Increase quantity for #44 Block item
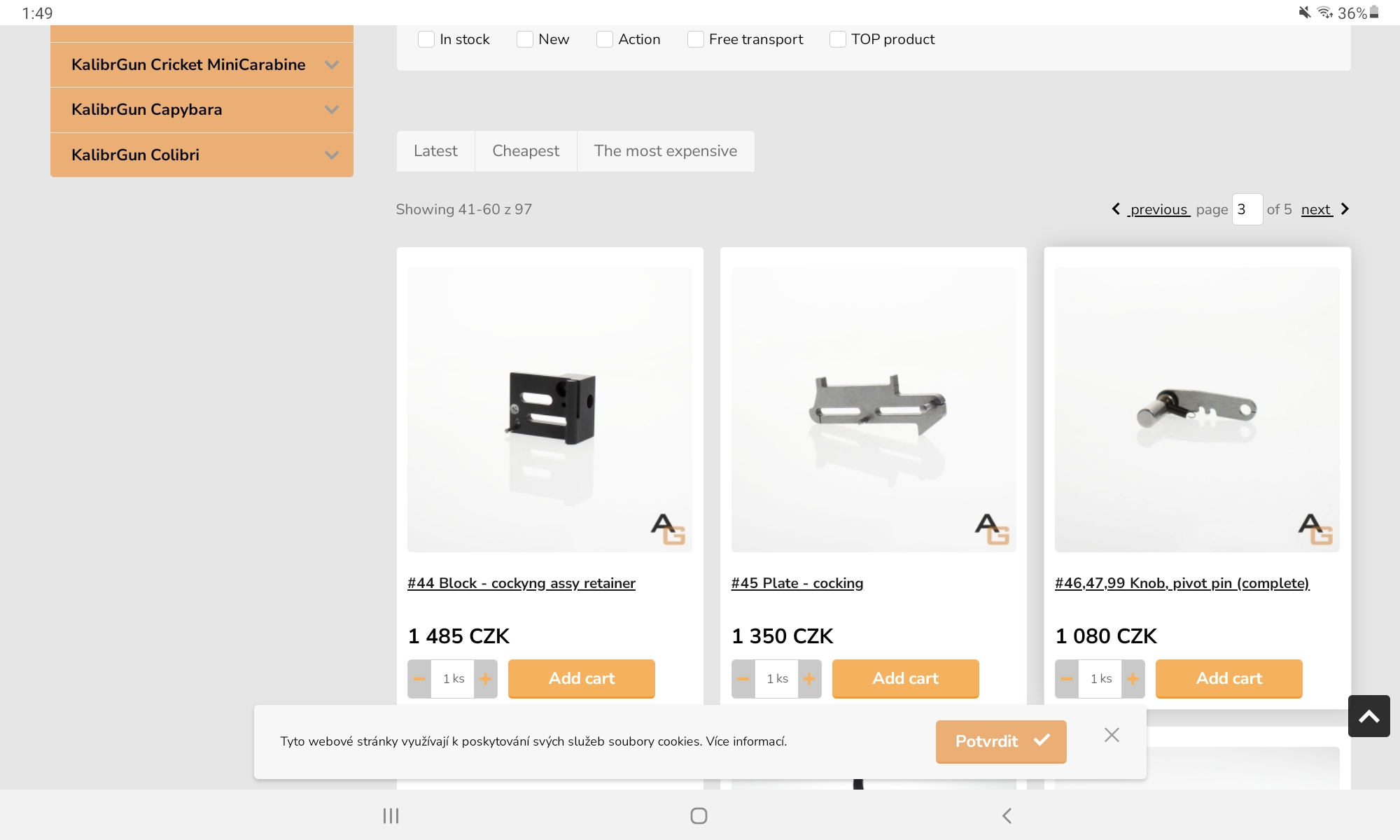This screenshot has width=1400, height=840. pos(485,679)
